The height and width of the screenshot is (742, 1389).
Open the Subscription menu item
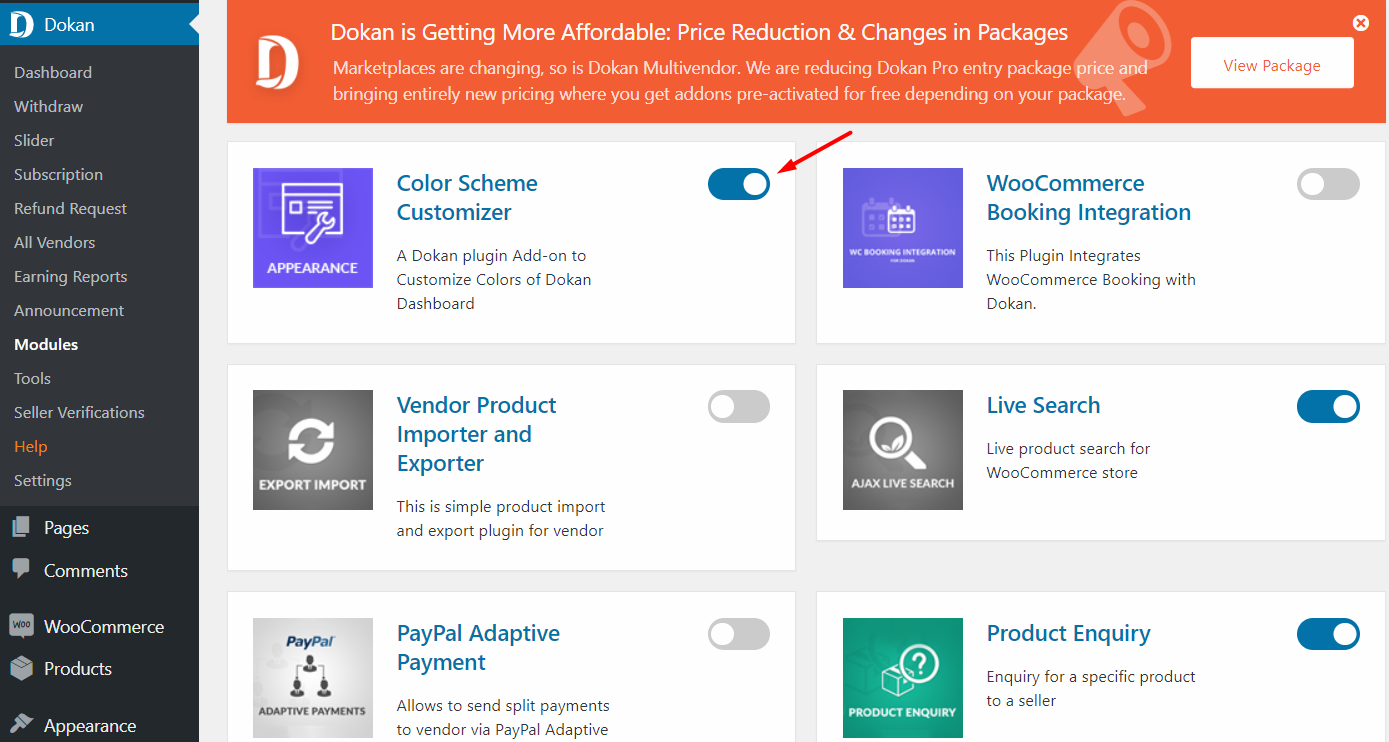(x=58, y=174)
